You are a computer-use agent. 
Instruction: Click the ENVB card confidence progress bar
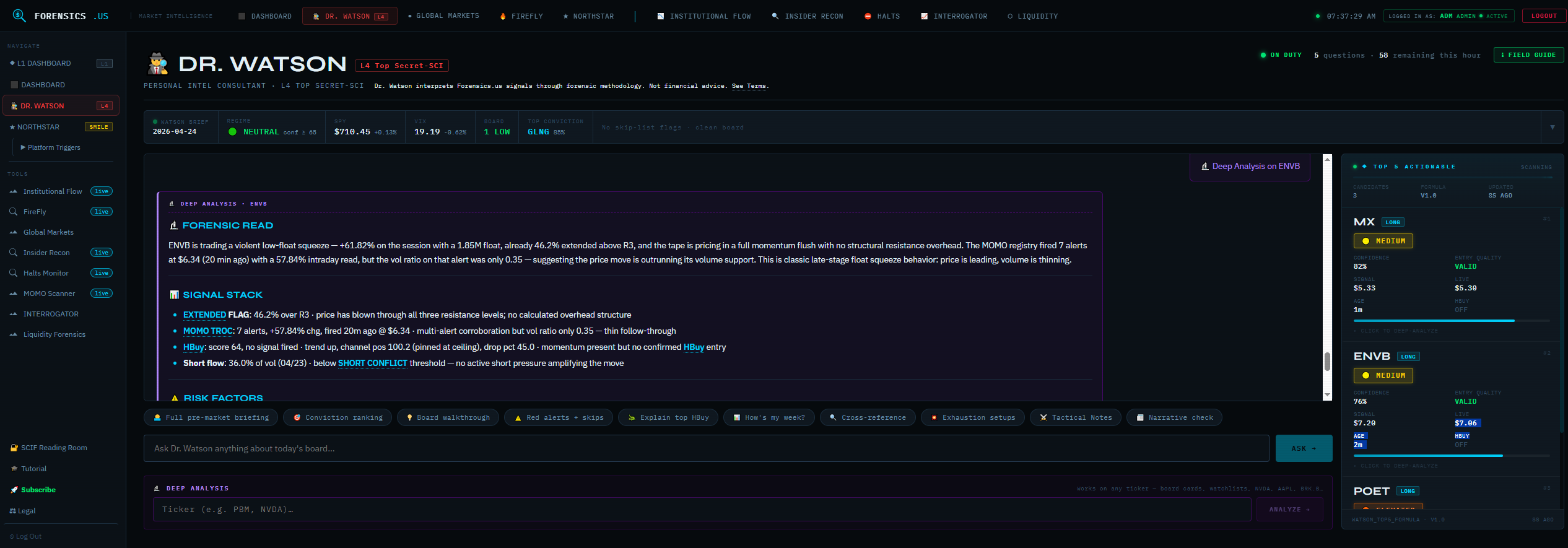click(1451, 456)
